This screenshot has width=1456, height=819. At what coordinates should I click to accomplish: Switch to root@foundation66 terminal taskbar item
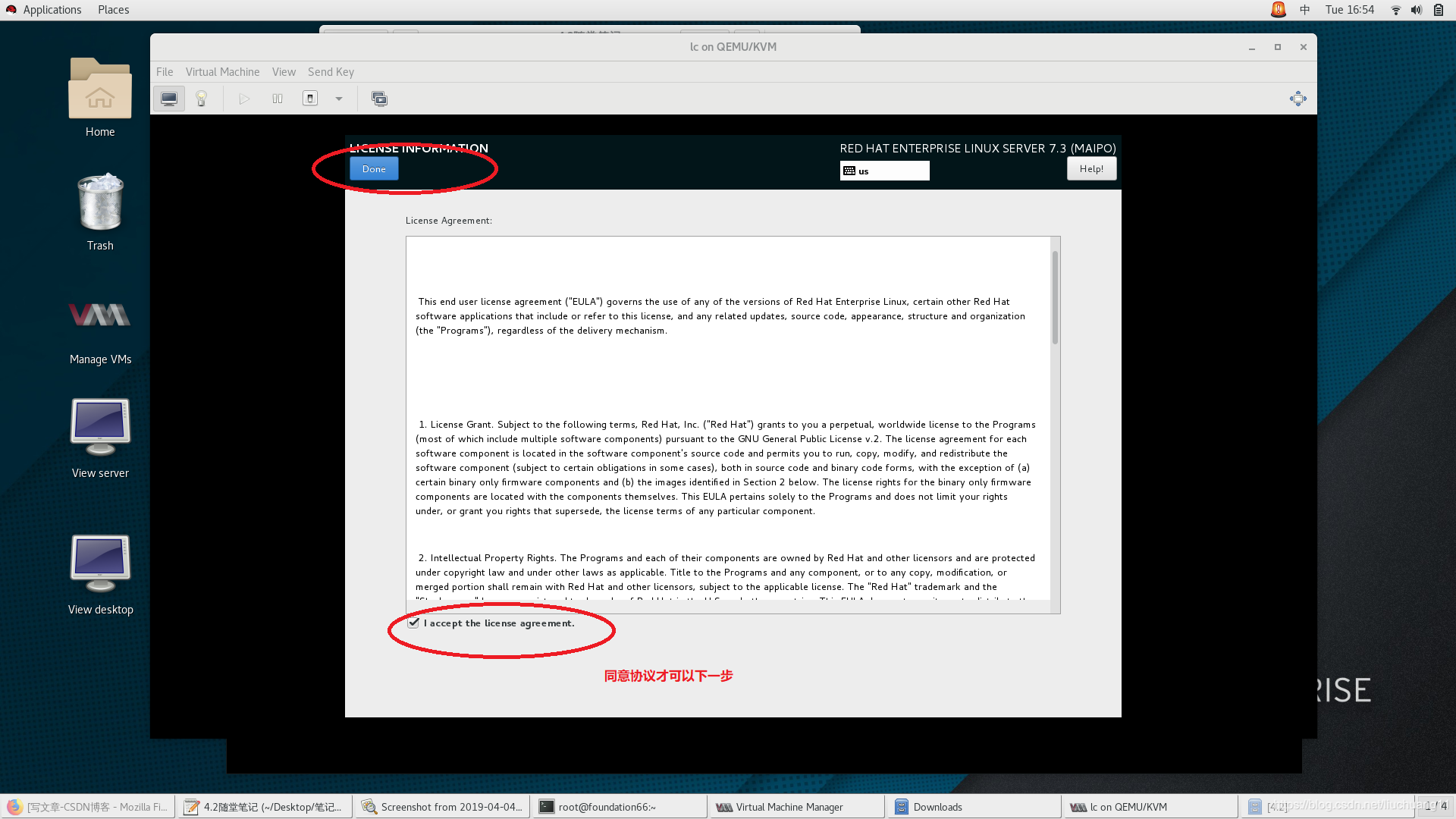click(619, 807)
